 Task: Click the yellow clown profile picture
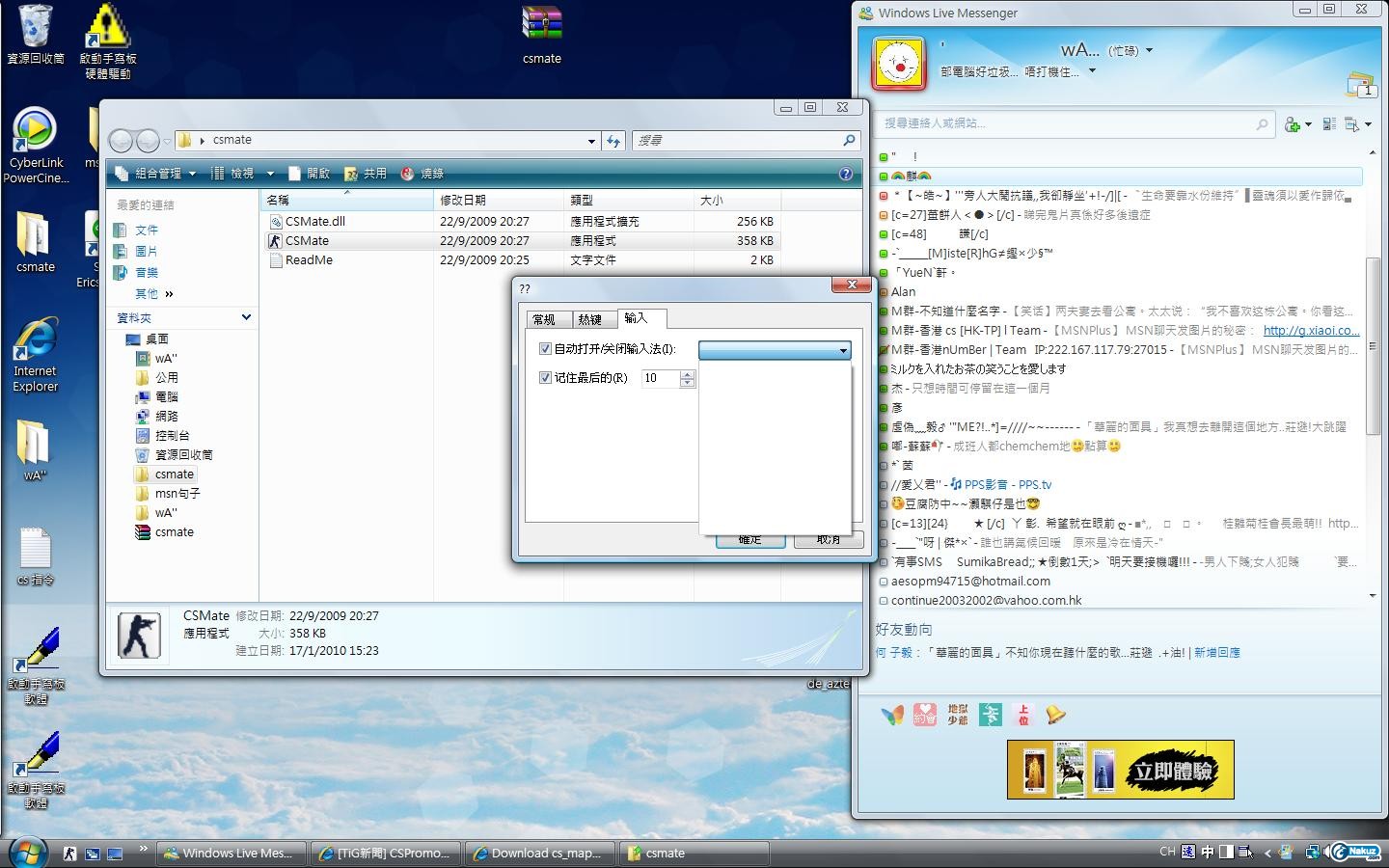[899, 64]
